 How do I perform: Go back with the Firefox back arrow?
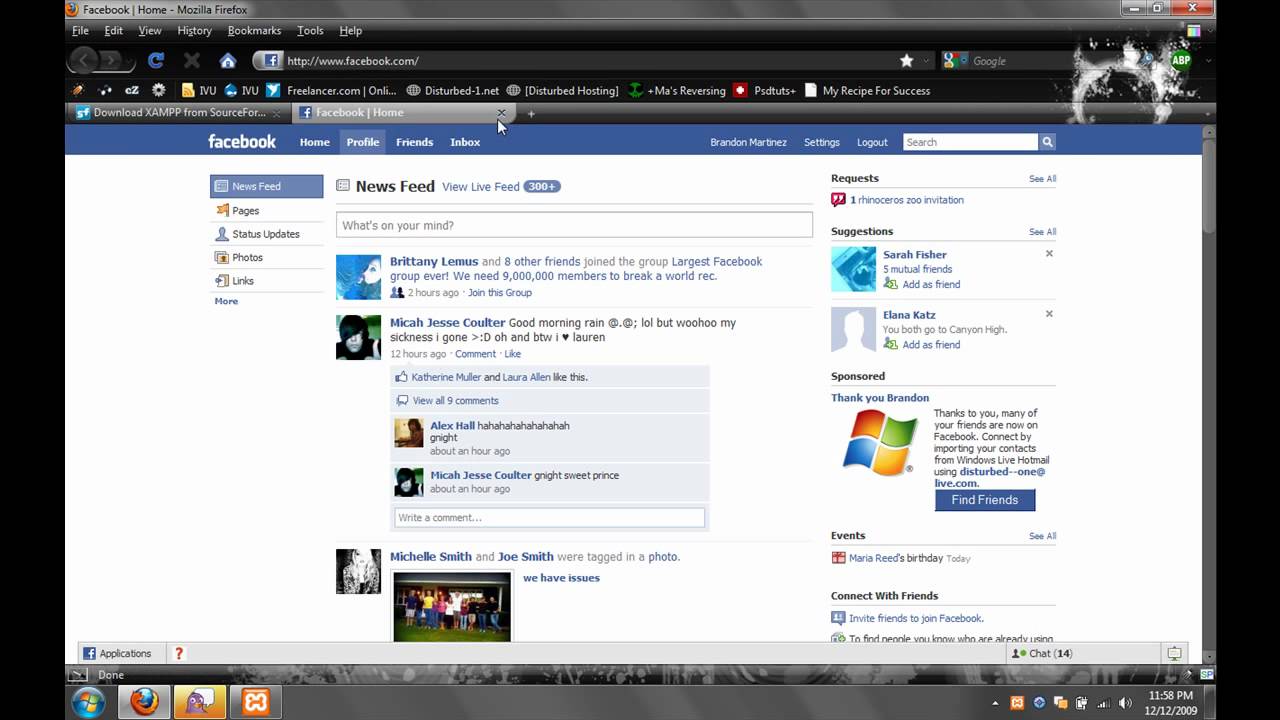point(82,61)
